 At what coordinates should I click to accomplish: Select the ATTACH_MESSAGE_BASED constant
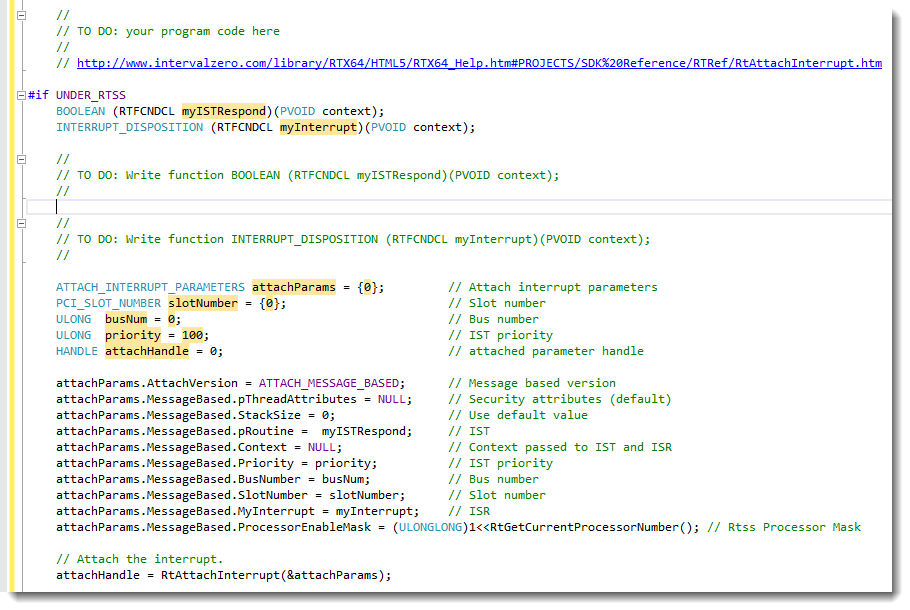coord(329,383)
